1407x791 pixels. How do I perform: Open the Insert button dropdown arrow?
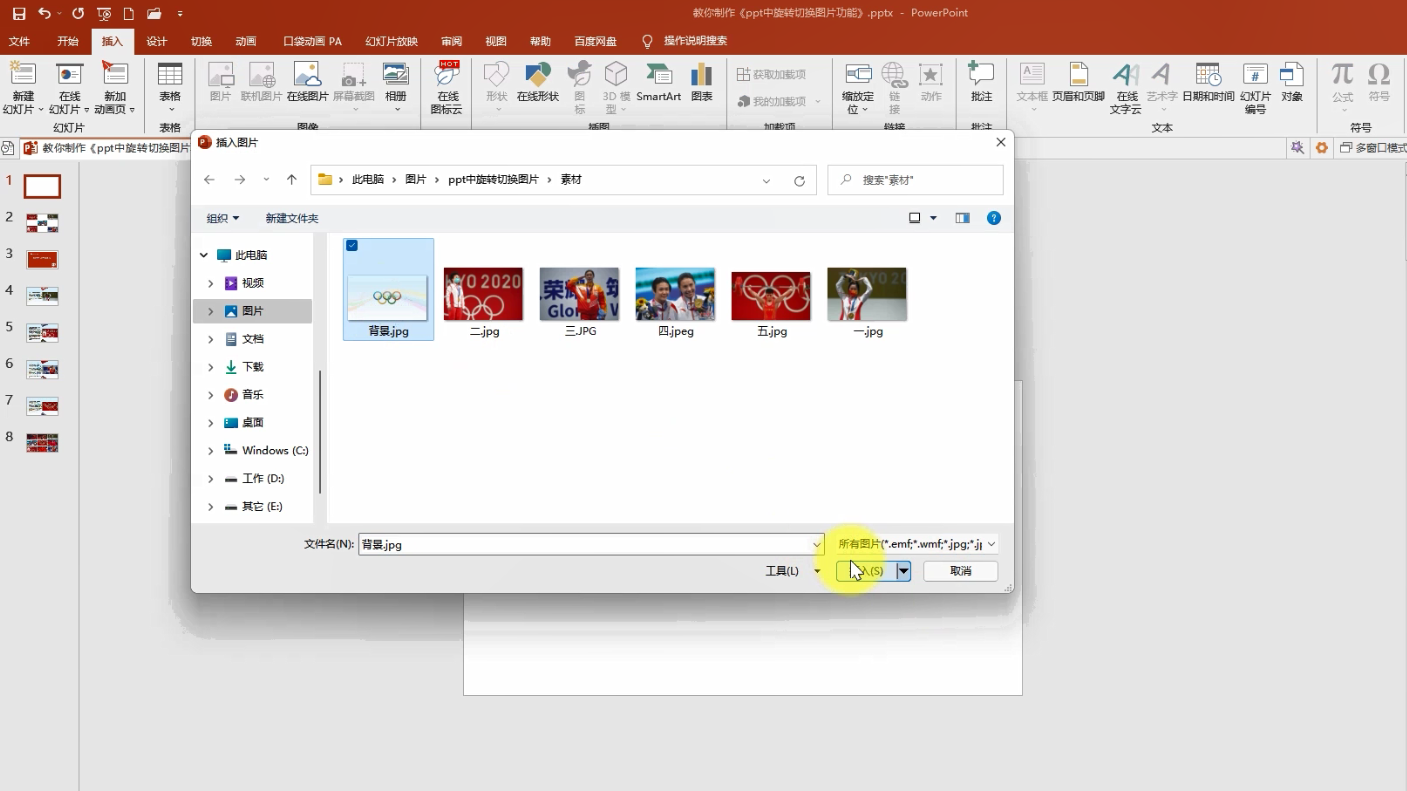(x=904, y=571)
